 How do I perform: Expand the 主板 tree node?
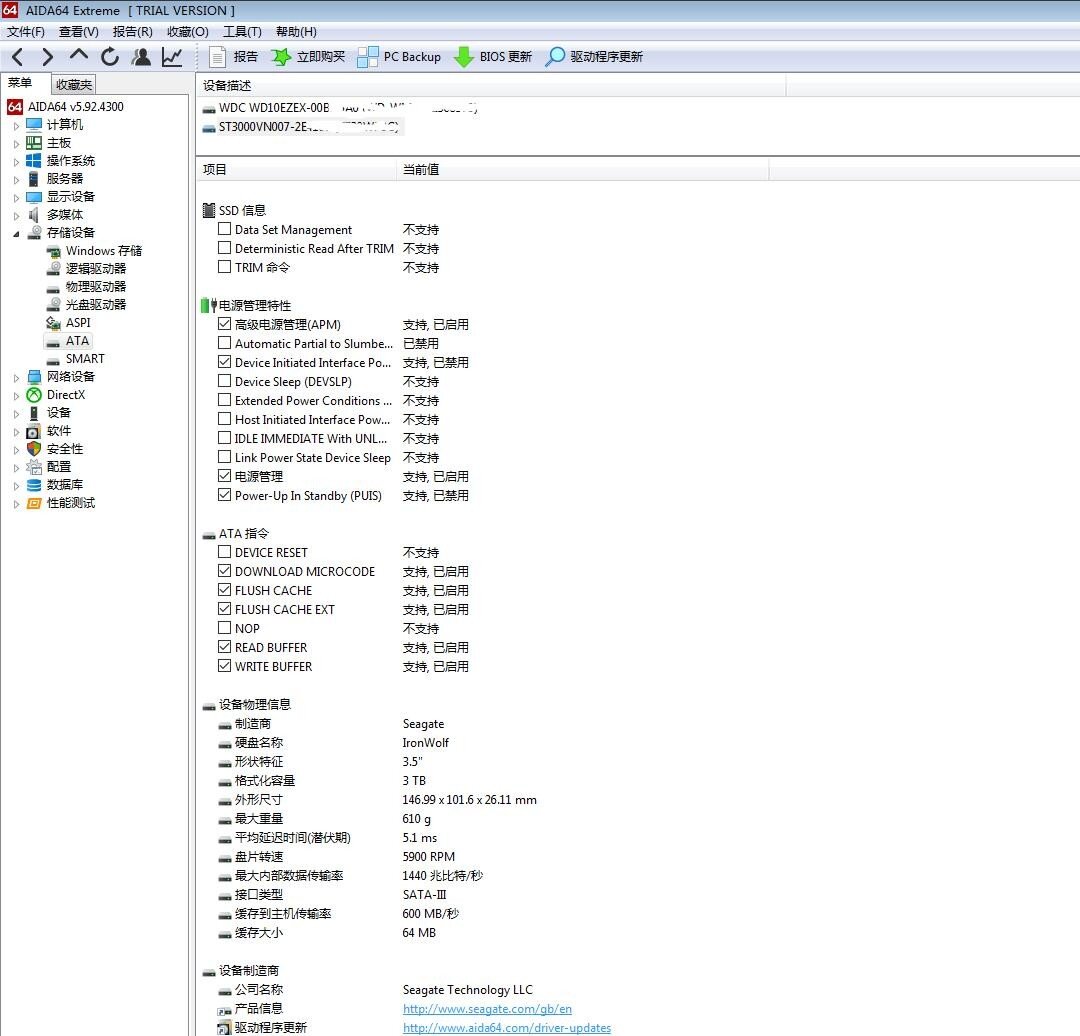[x=16, y=143]
